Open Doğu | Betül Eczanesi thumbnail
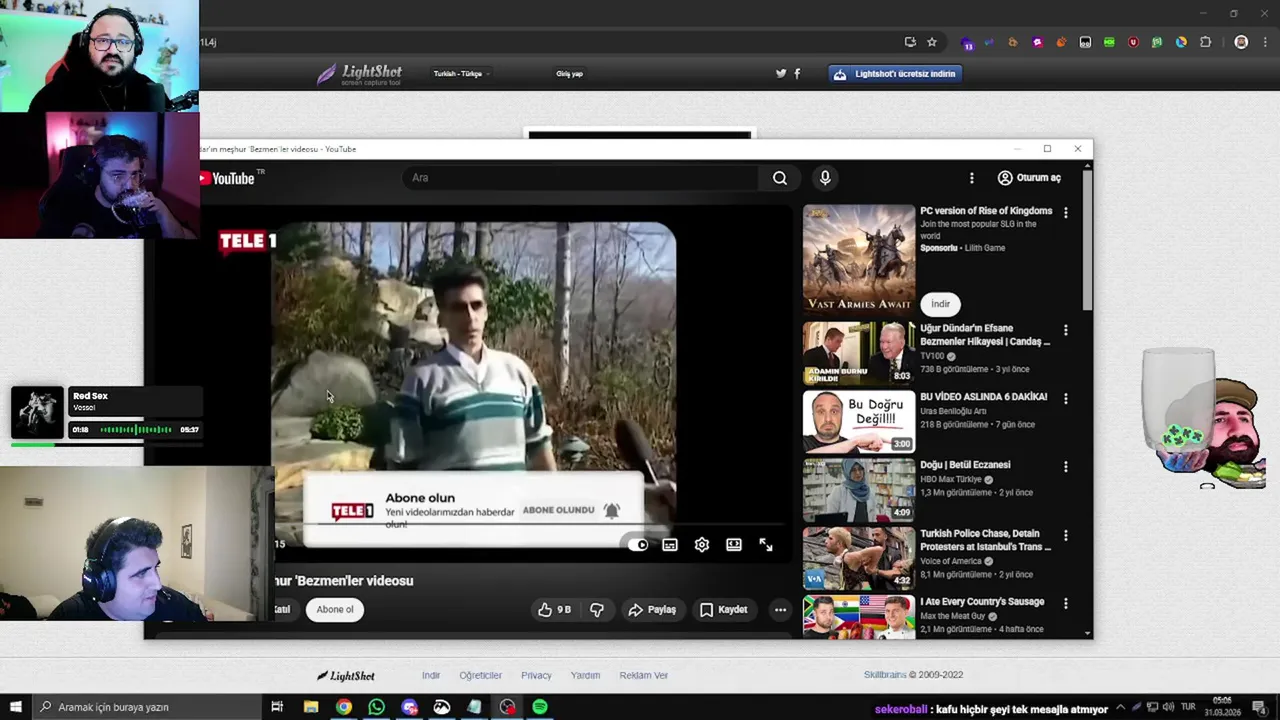1280x720 pixels. pyautogui.click(x=859, y=490)
